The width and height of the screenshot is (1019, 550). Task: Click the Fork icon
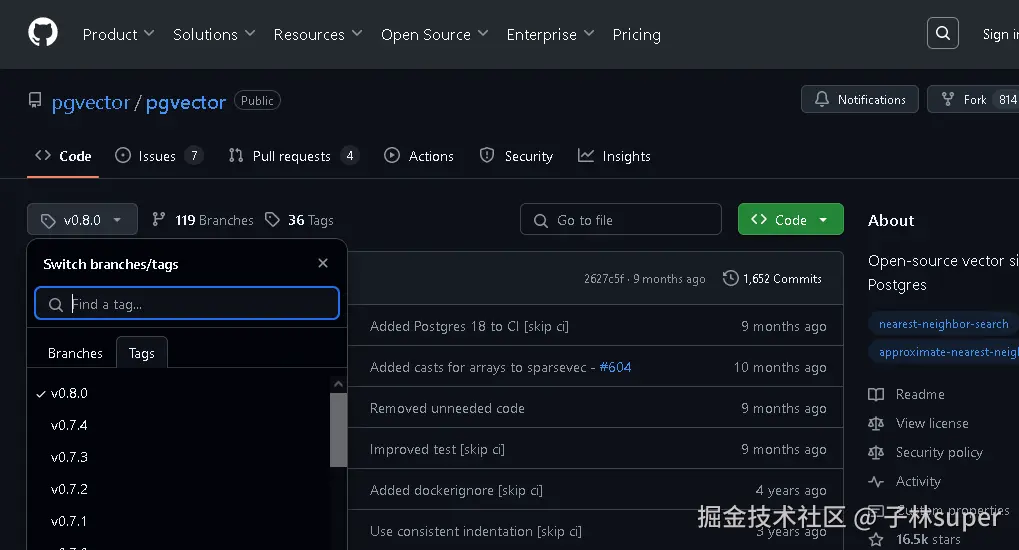click(948, 99)
